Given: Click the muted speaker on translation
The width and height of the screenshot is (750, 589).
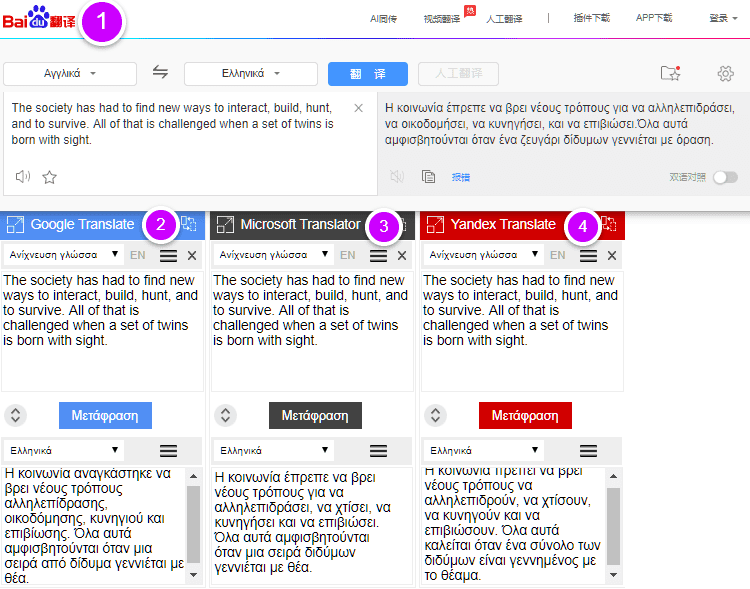Looking at the screenshot, I should [397, 177].
